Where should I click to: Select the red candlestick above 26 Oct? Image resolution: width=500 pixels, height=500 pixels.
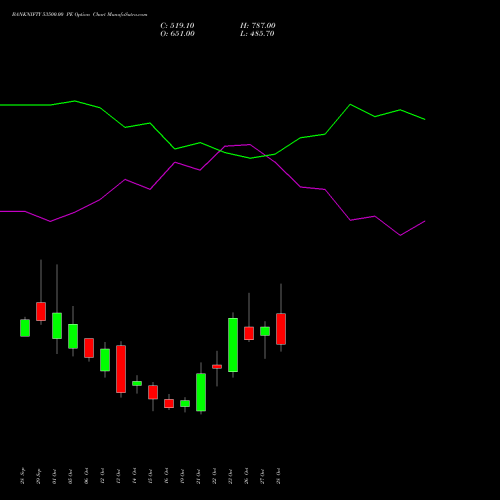tap(249, 333)
